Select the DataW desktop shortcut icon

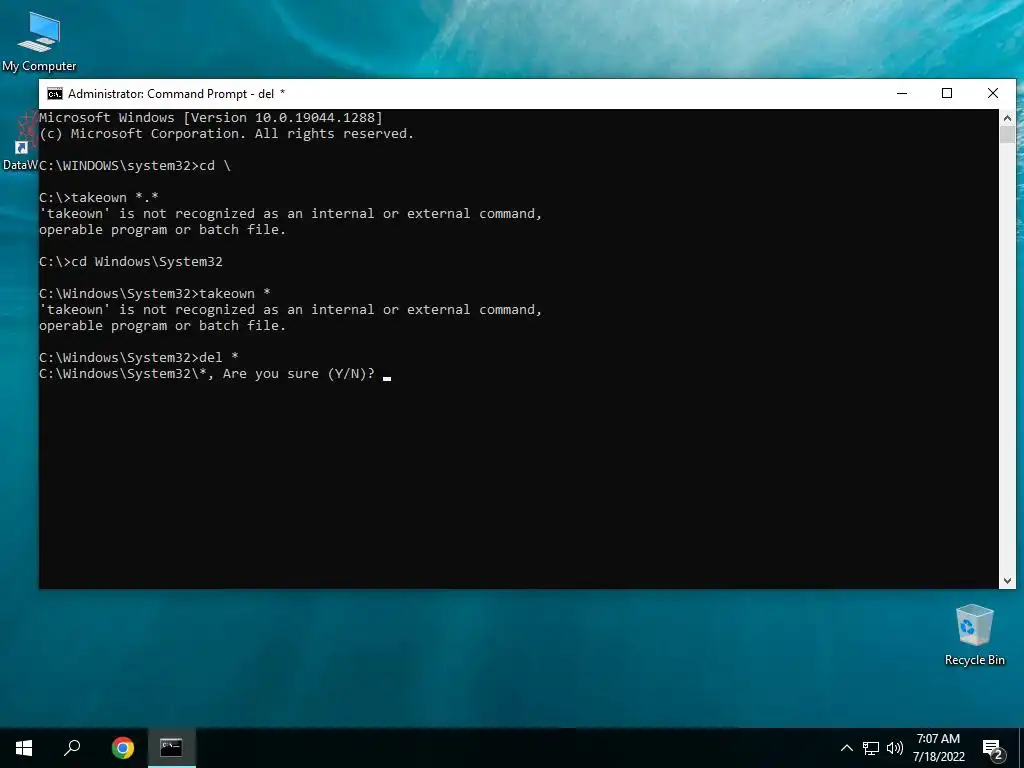(20, 141)
